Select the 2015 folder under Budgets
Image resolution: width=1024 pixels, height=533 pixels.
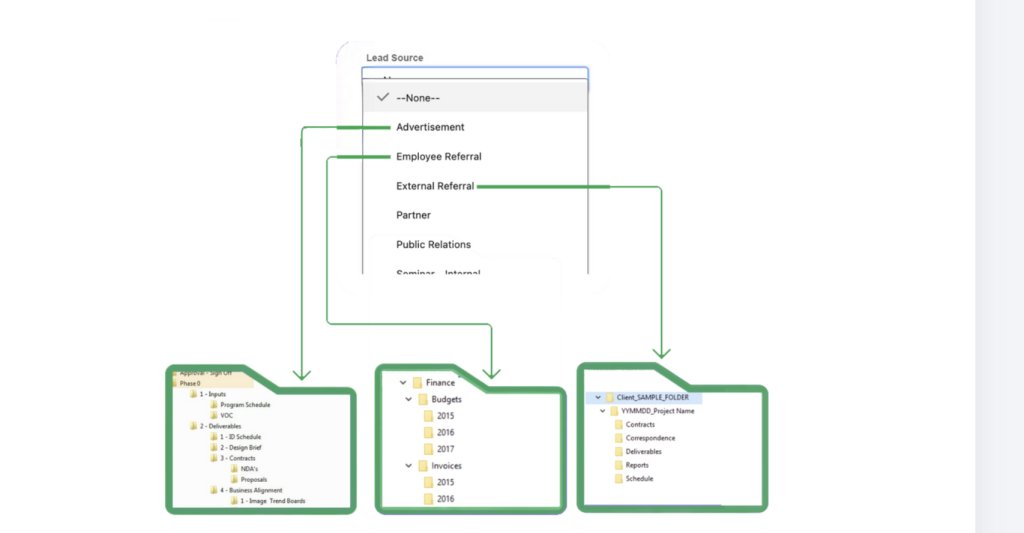point(445,416)
